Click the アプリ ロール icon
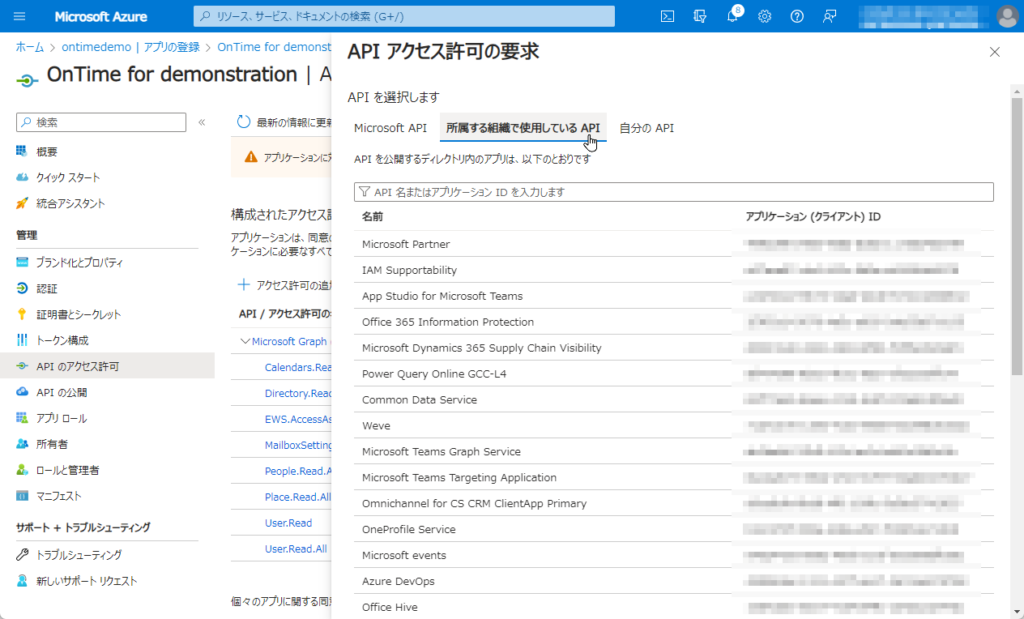Screen dimensions: 1024x619 pyautogui.click(x=22, y=418)
